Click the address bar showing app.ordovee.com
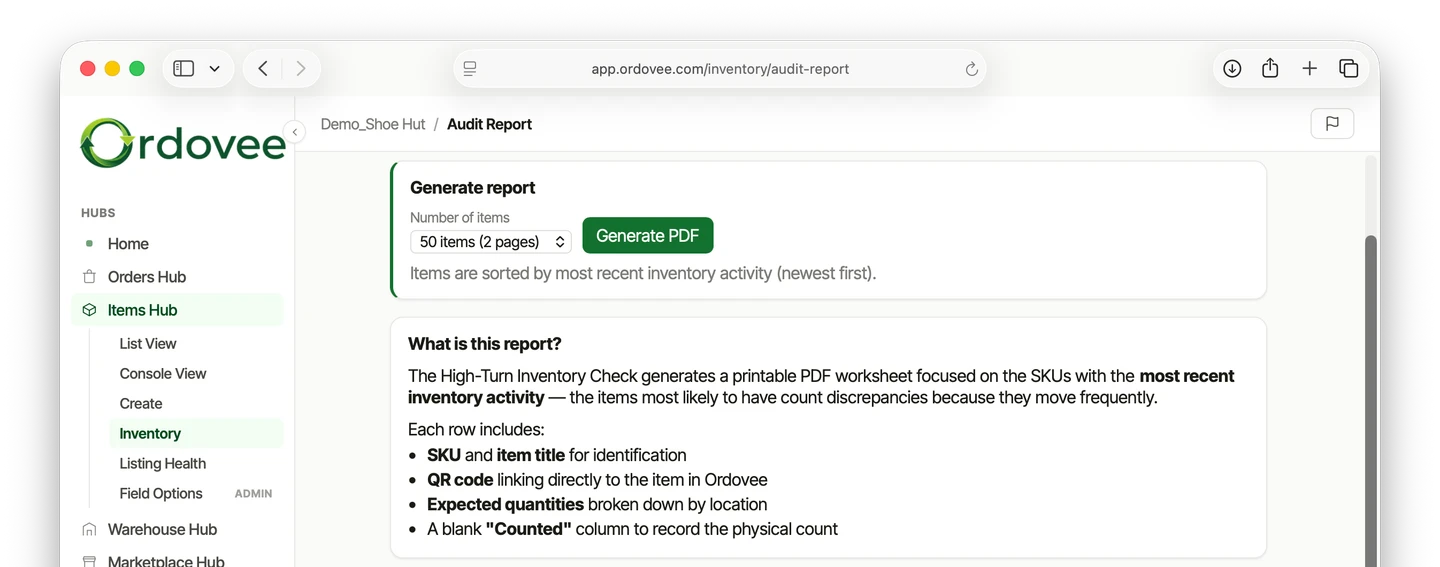 pyautogui.click(x=720, y=69)
